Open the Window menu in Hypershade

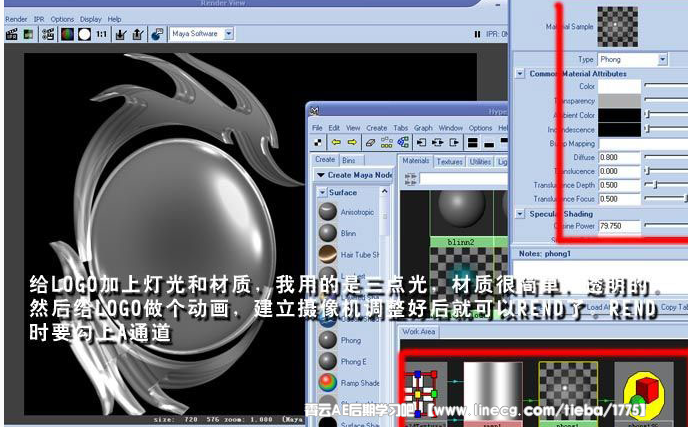pyautogui.click(x=451, y=128)
